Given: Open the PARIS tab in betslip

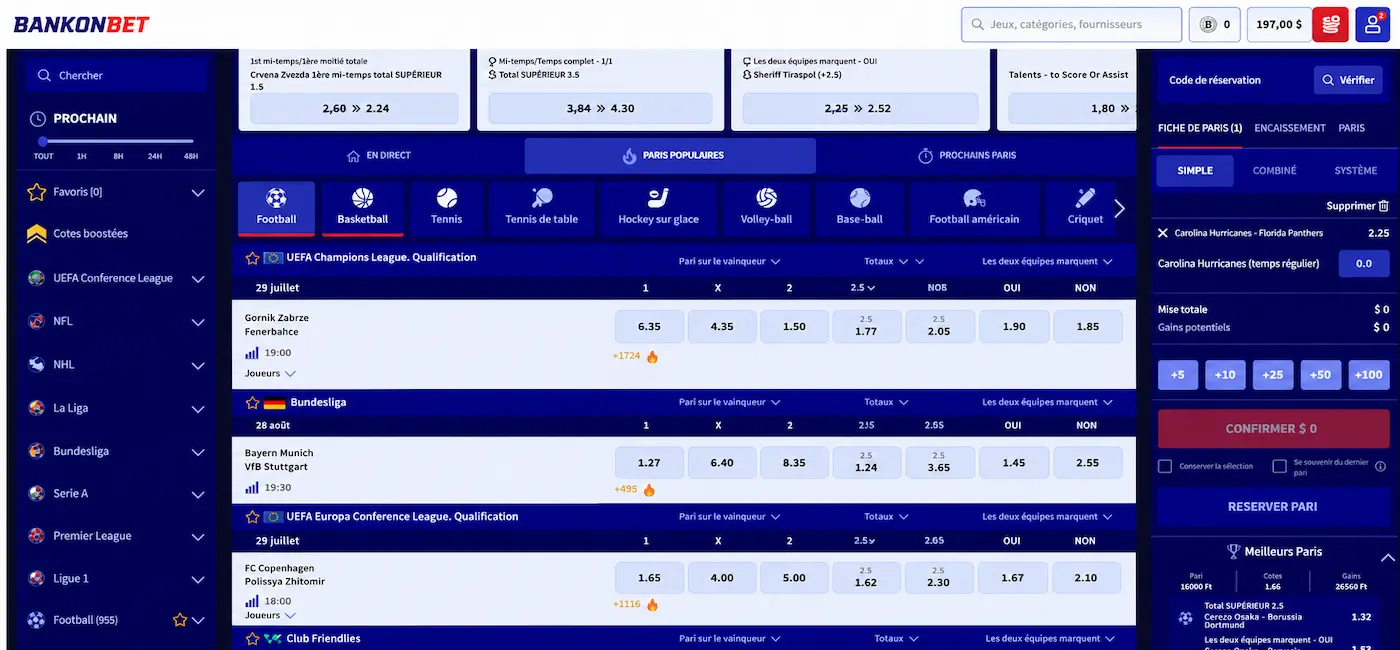Looking at the screenshot, I should click(1352, 128).
